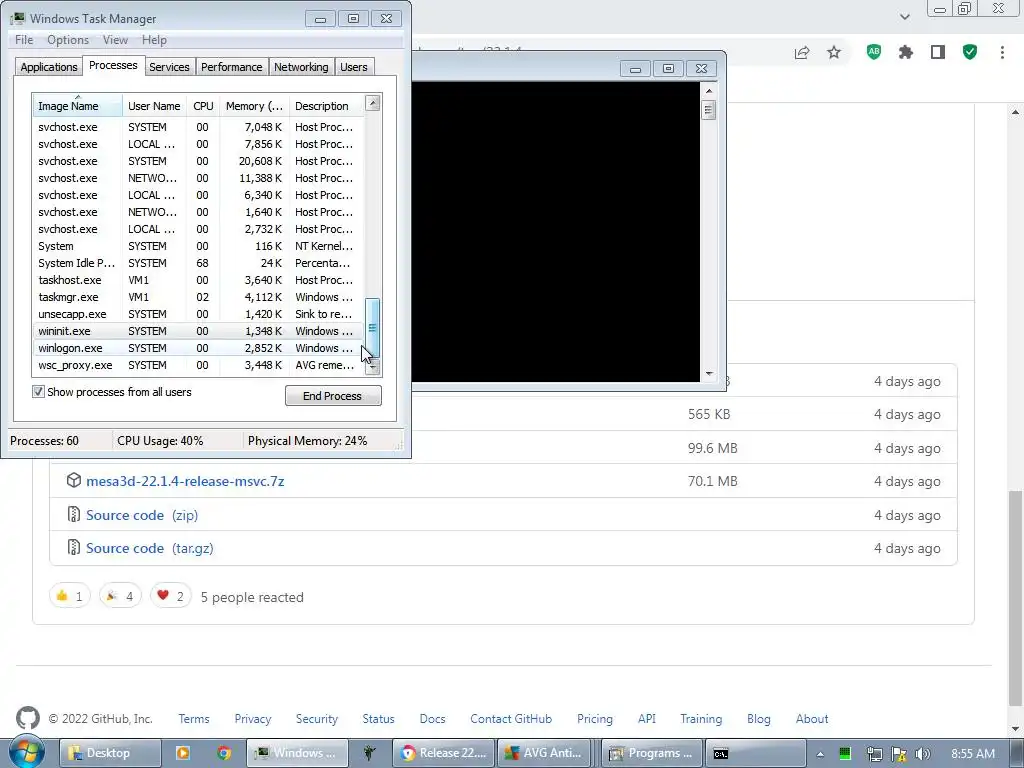Click the network tray icon
Screen dimensions: 1024x768
tap(874, 754)
